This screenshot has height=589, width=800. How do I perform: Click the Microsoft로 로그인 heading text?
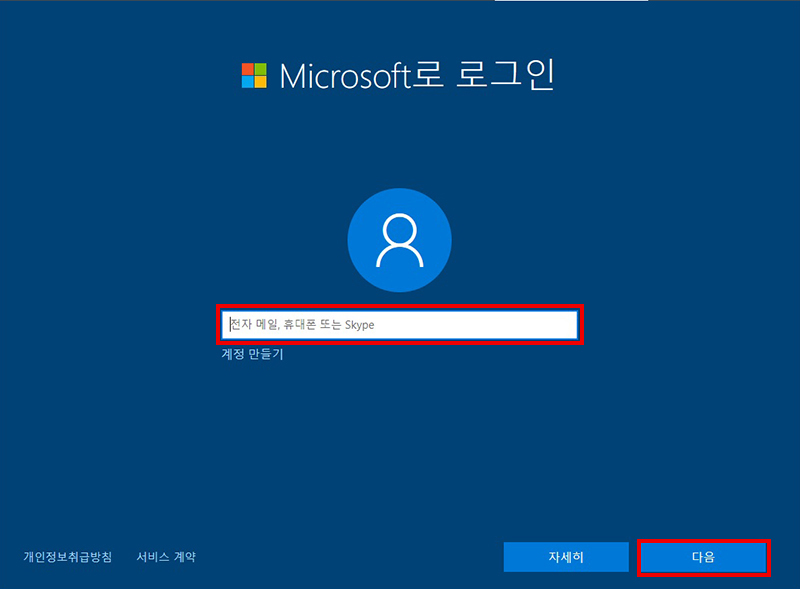[417, 76]
